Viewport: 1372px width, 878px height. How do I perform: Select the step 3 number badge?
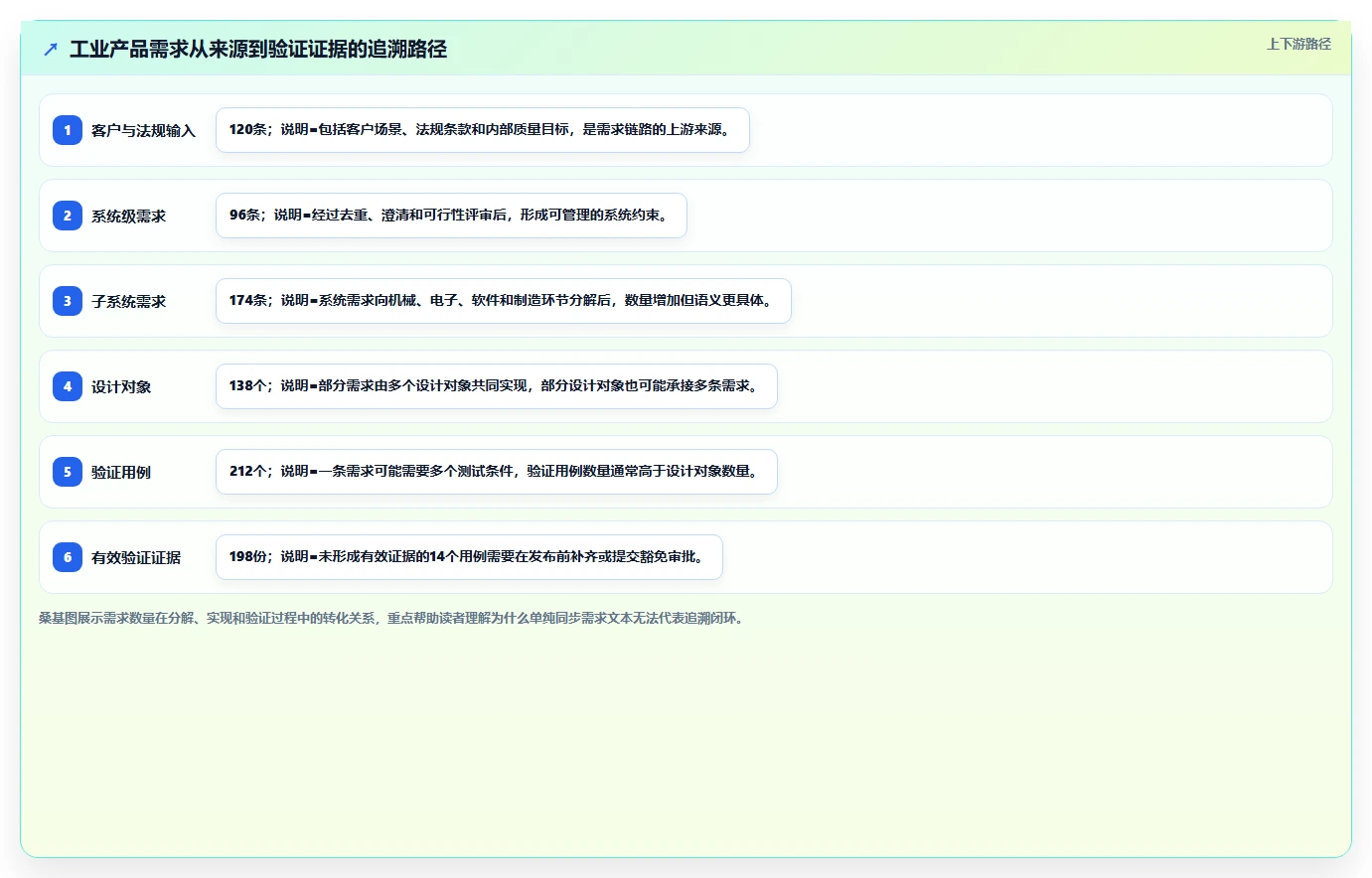coord(68,301)
